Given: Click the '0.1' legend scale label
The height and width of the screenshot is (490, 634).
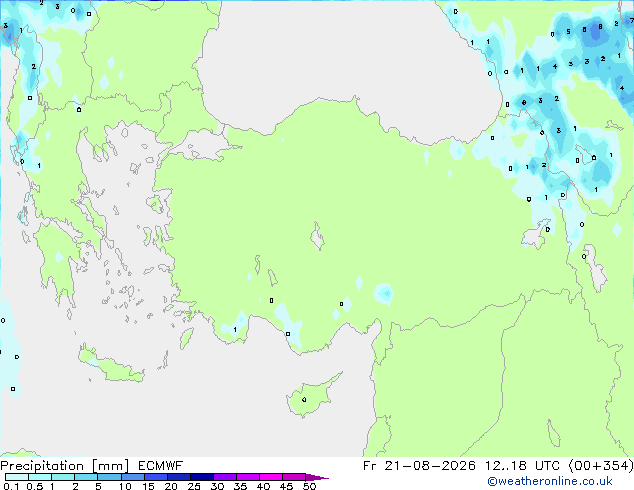Looking at the screenshot, I should point(11,486).
